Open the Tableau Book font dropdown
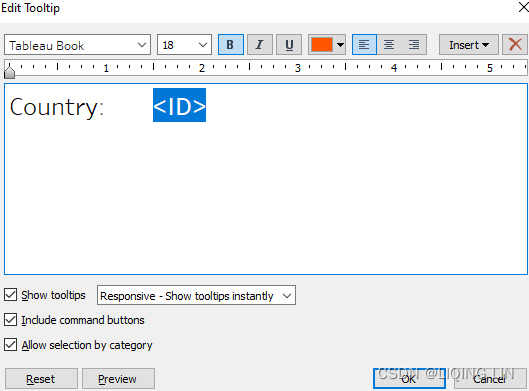Screen dimensions: 529x391 tap(77, 45)
